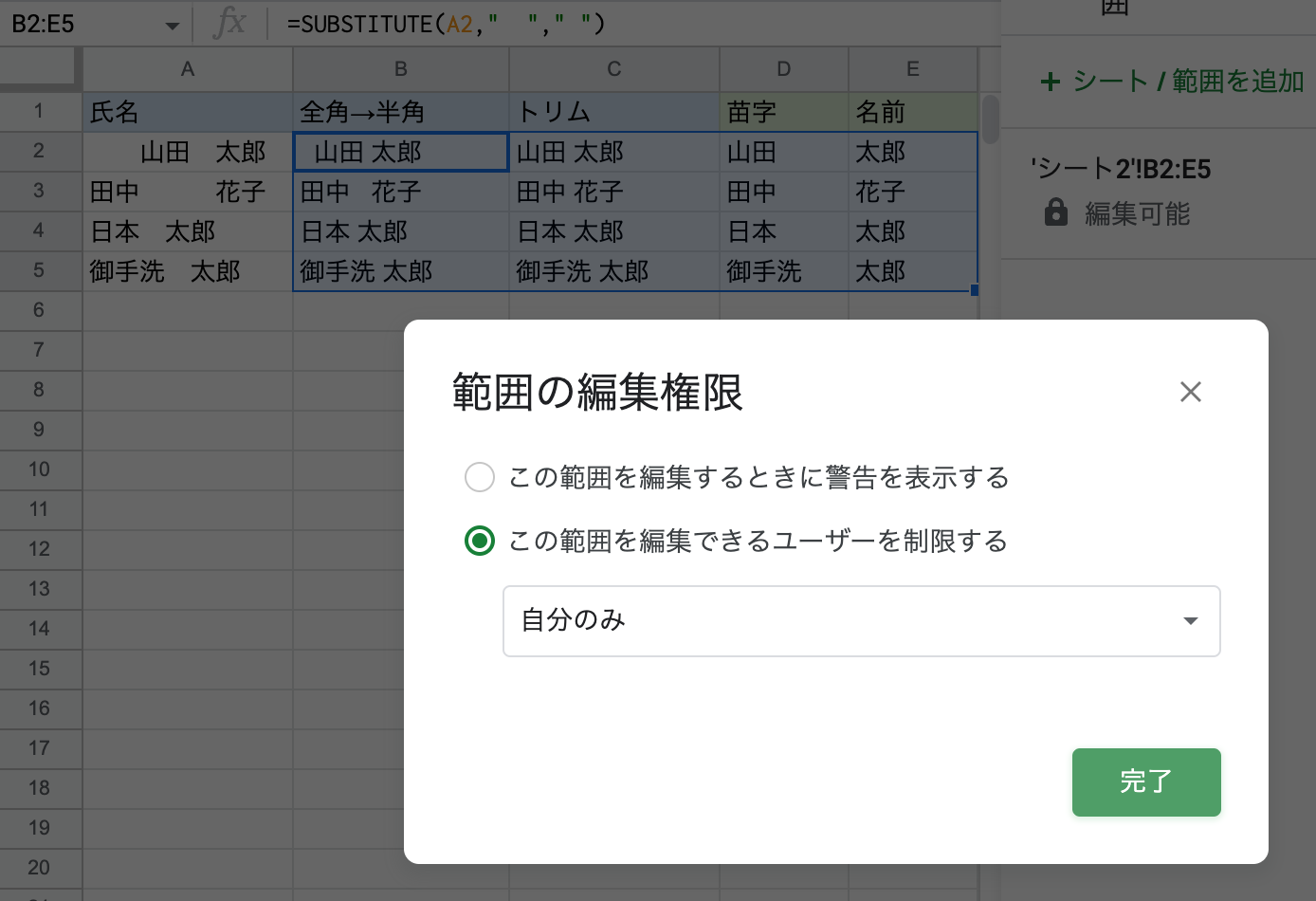
Task: Open protected range 'シート2'!B2:E5 entry
Action: (x=1121, y=170)
